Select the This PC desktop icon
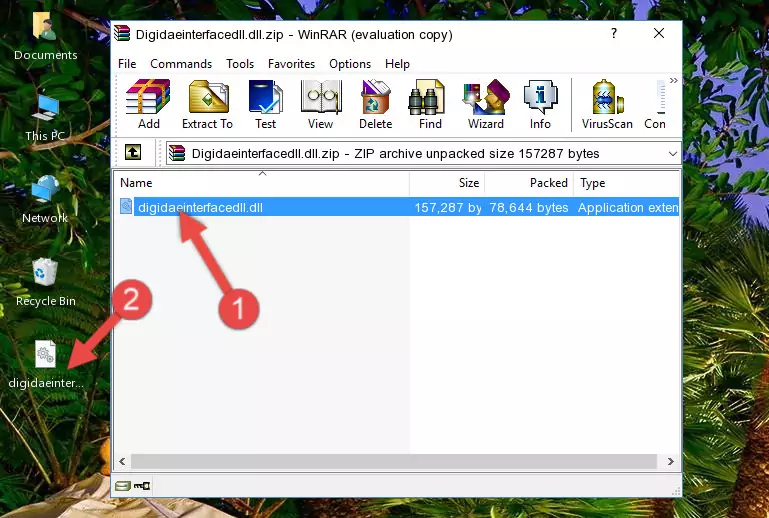 45,117
